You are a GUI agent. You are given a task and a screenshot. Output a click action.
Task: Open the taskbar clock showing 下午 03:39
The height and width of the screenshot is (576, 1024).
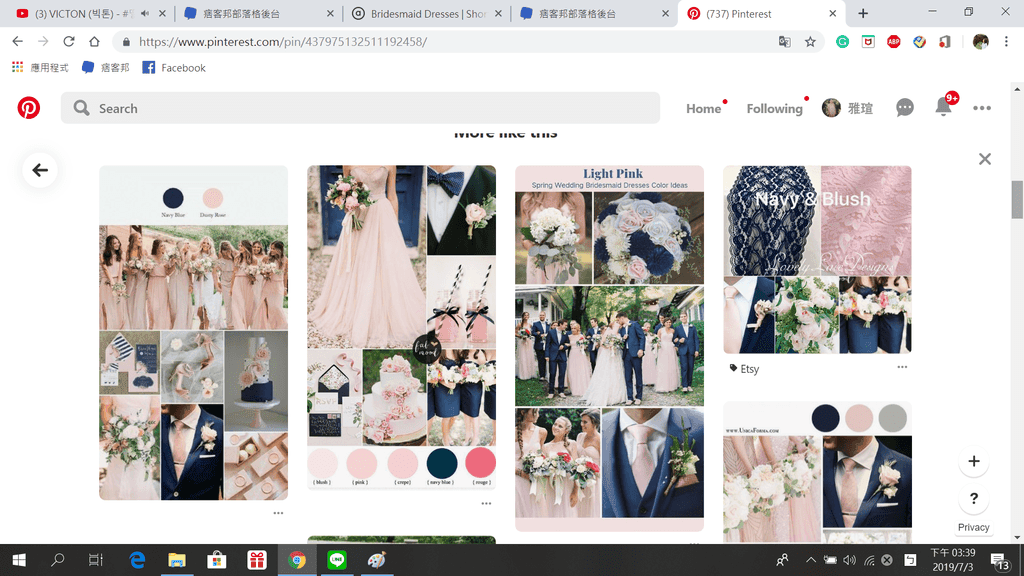click(x=953, y=560)
